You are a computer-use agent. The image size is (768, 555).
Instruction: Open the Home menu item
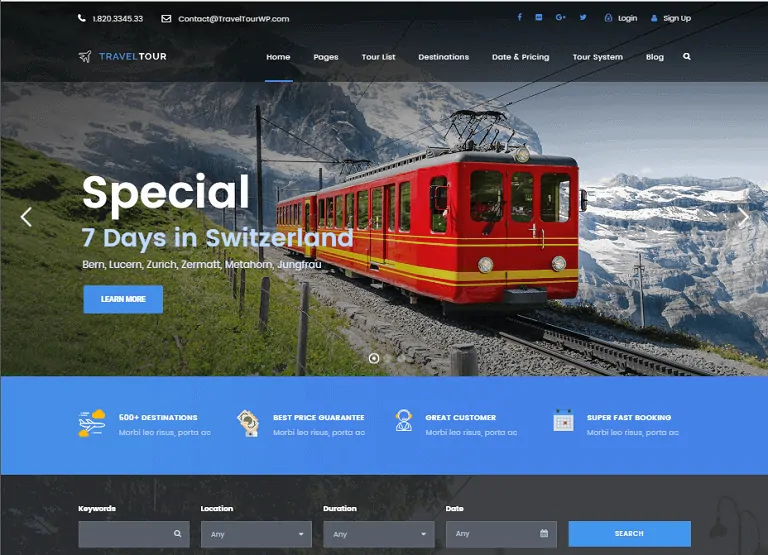click(x=278, y=57)
